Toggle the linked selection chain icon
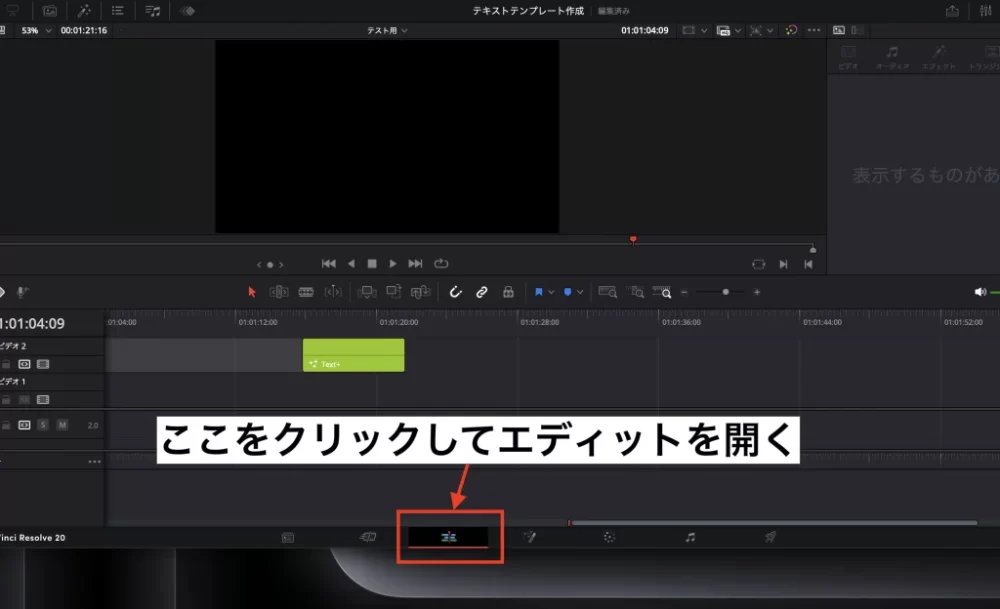1000x609 pixels. 482,292
